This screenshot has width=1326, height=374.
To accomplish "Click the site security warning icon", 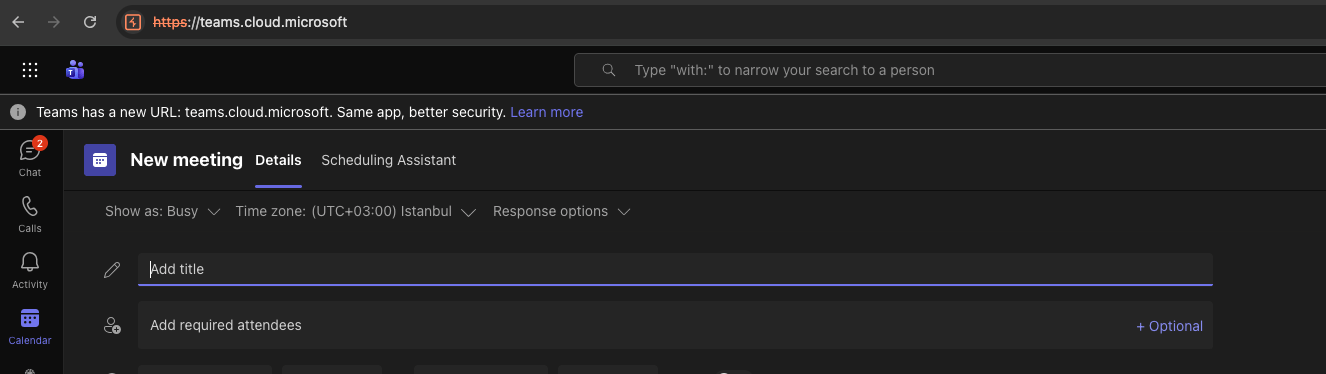I will [133, 21].
